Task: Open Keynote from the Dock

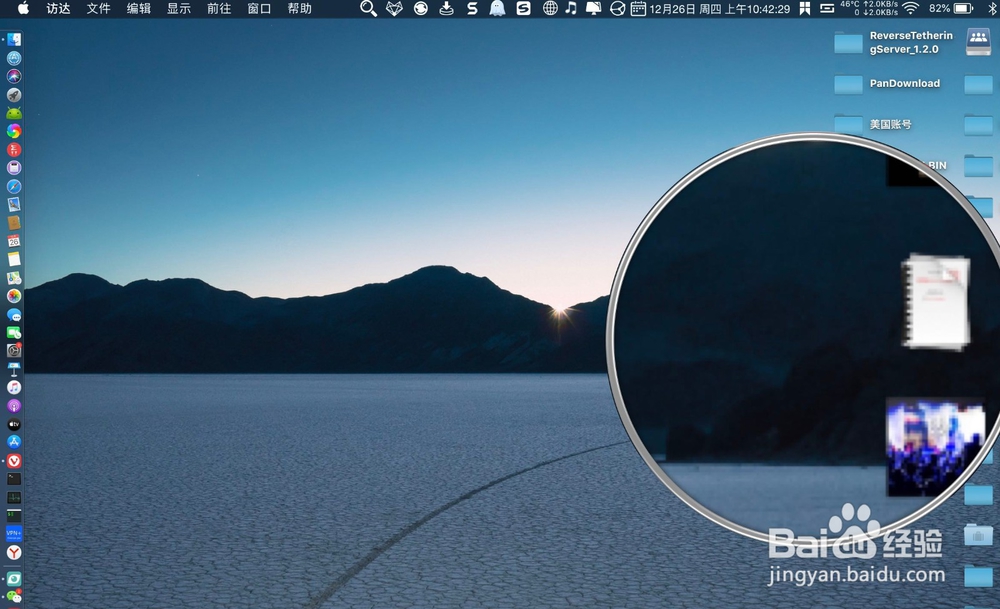Action: tap(13, 369)
